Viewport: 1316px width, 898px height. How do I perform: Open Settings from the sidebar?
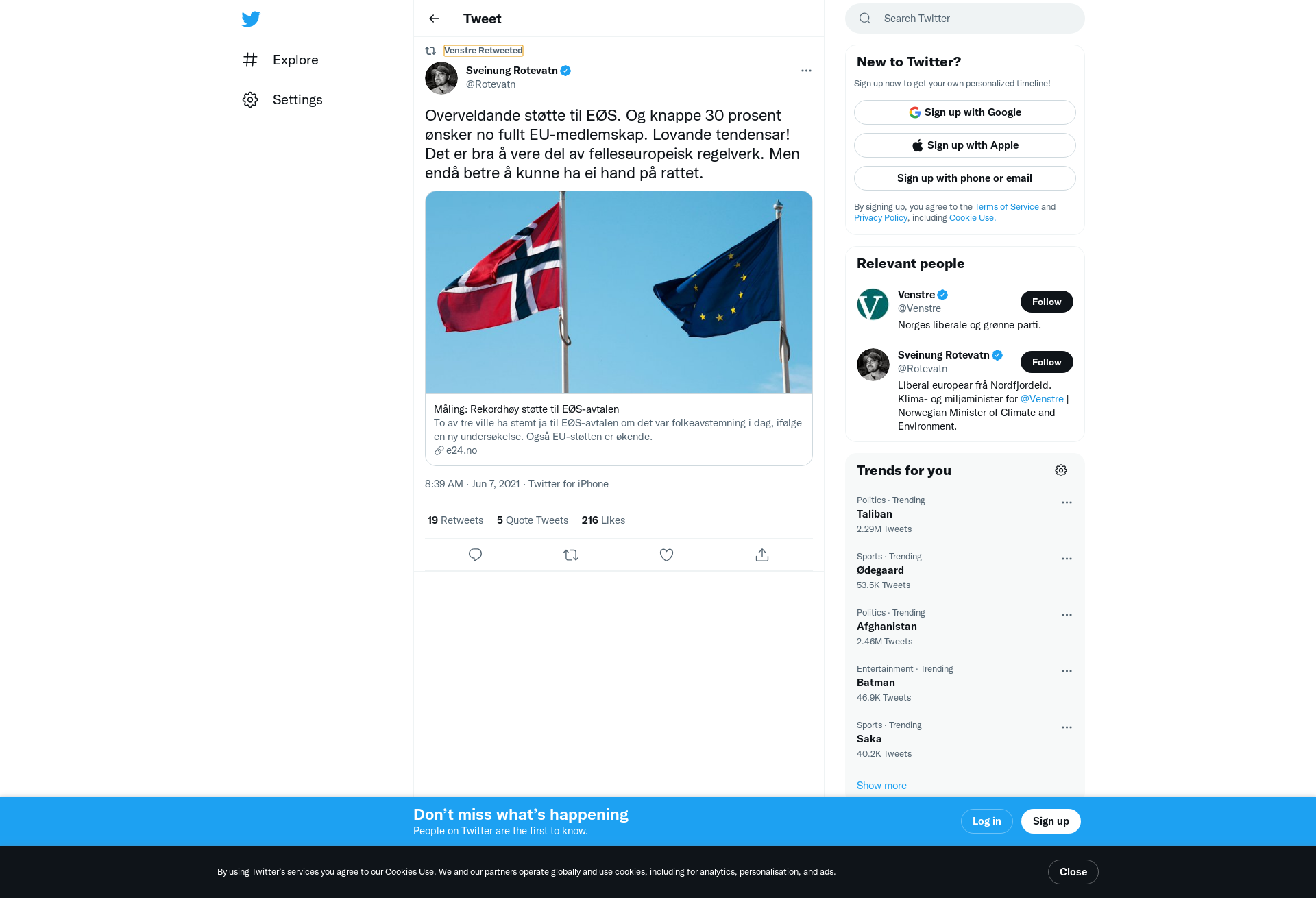click(x=282, y=99)
